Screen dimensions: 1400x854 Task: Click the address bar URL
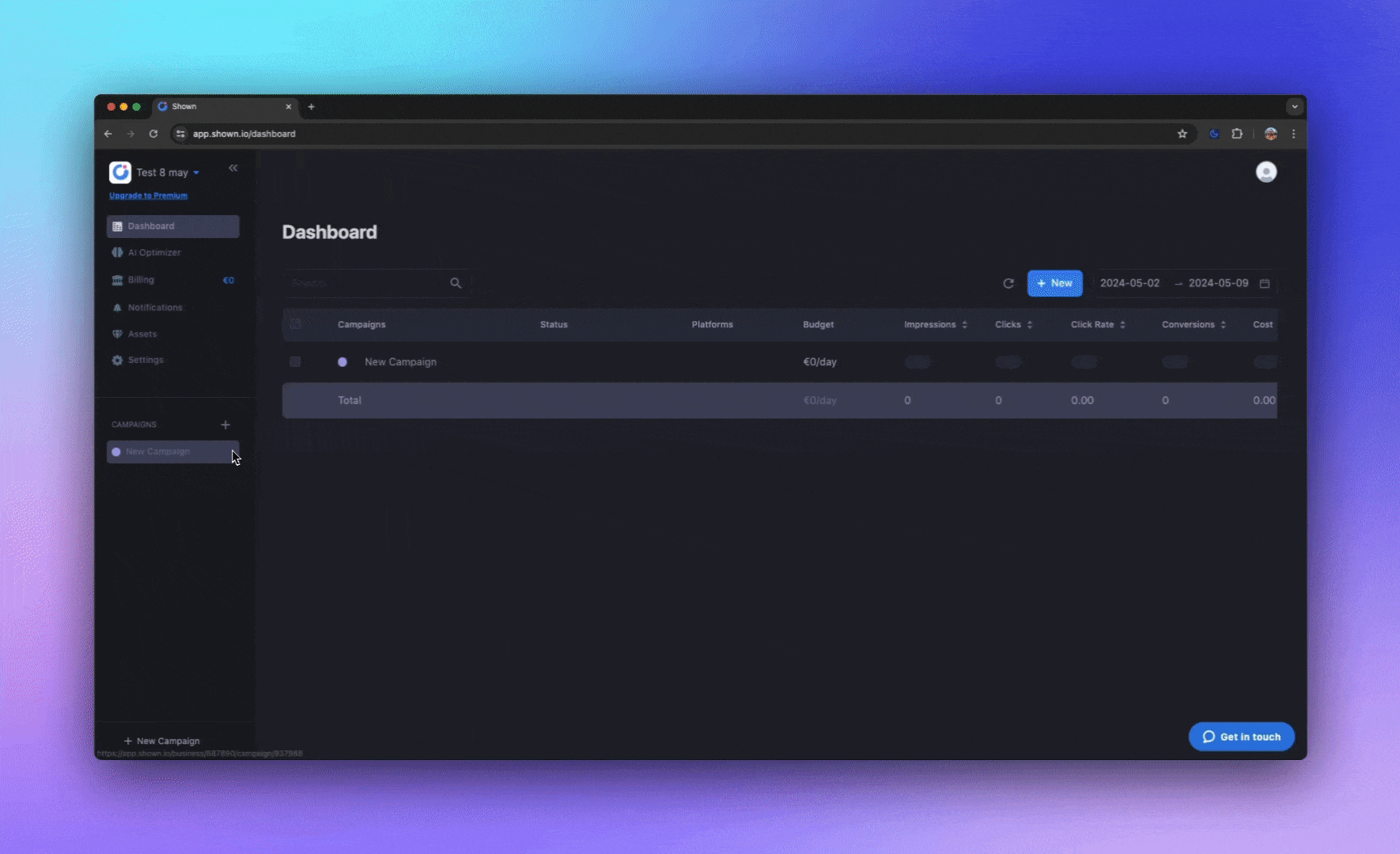click(244, 134)
